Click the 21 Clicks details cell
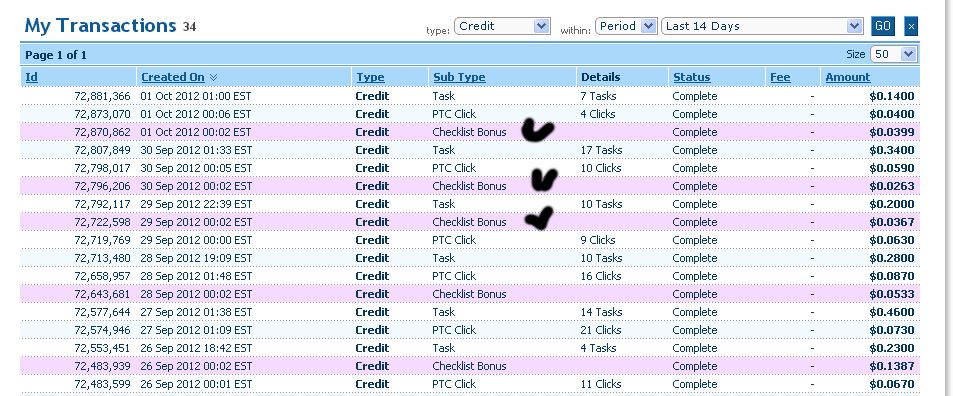This screenshot has height=396, width=953. pyautogui.click(x=600, y=330)
